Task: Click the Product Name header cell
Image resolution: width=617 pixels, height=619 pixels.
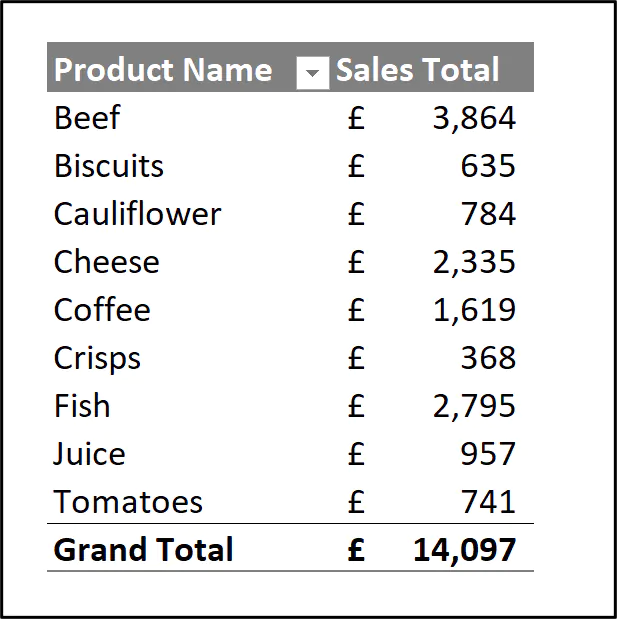Action: pos(163,70)
